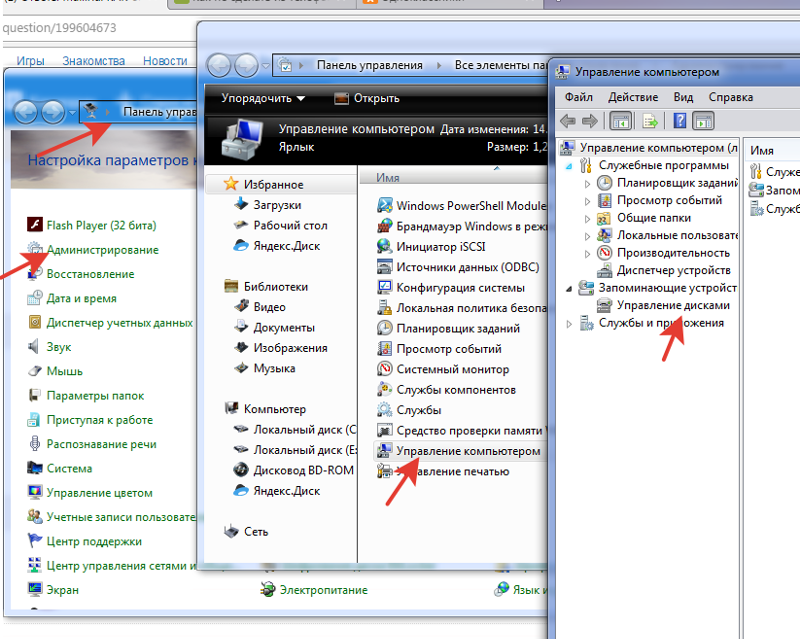Click the Локальная политика безопасности icon
This screenshot has height=639, width=800.
click(385, 308)
